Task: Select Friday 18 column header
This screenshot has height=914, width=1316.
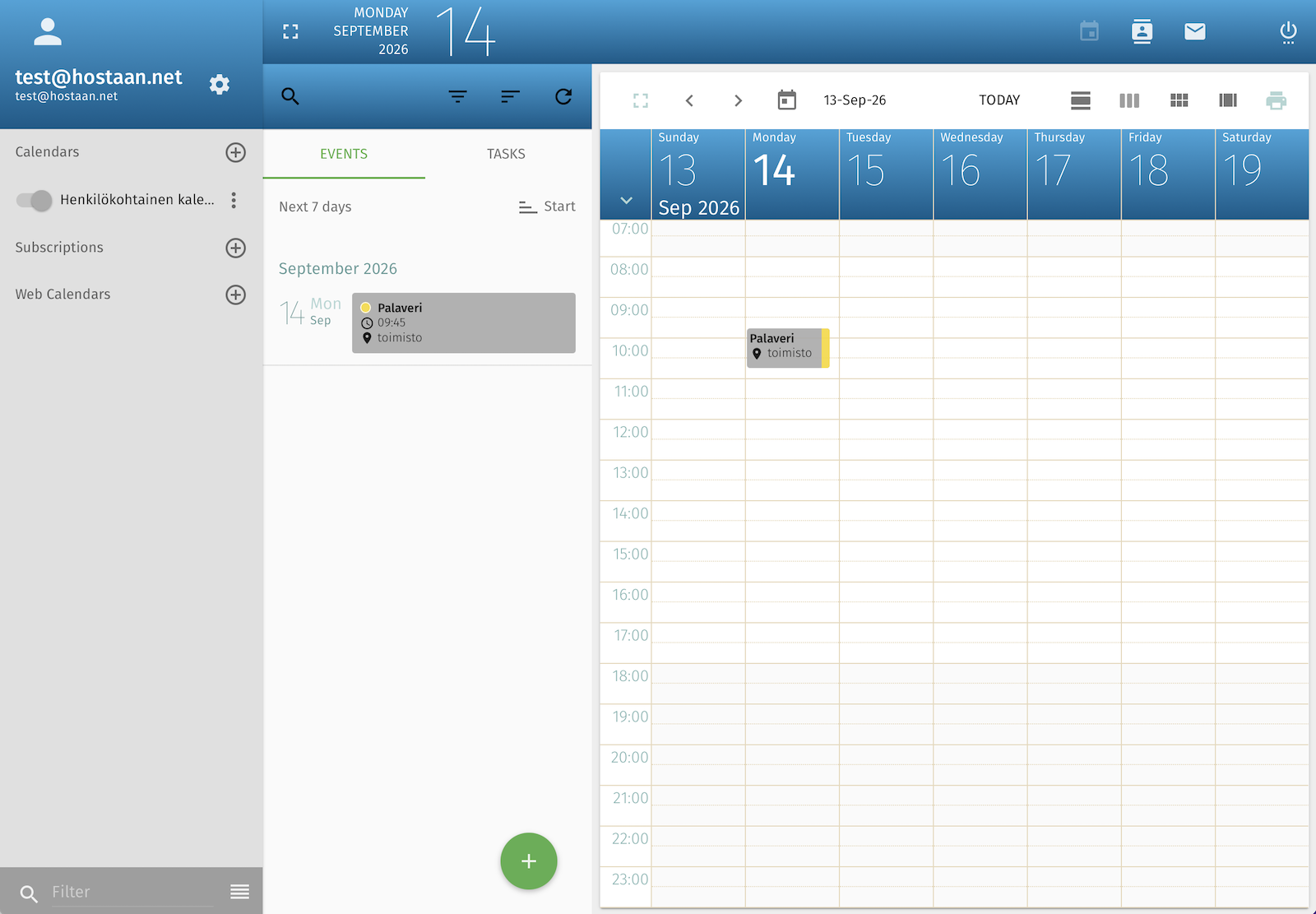Action: pyautogui.click(x=1168, y=174)
